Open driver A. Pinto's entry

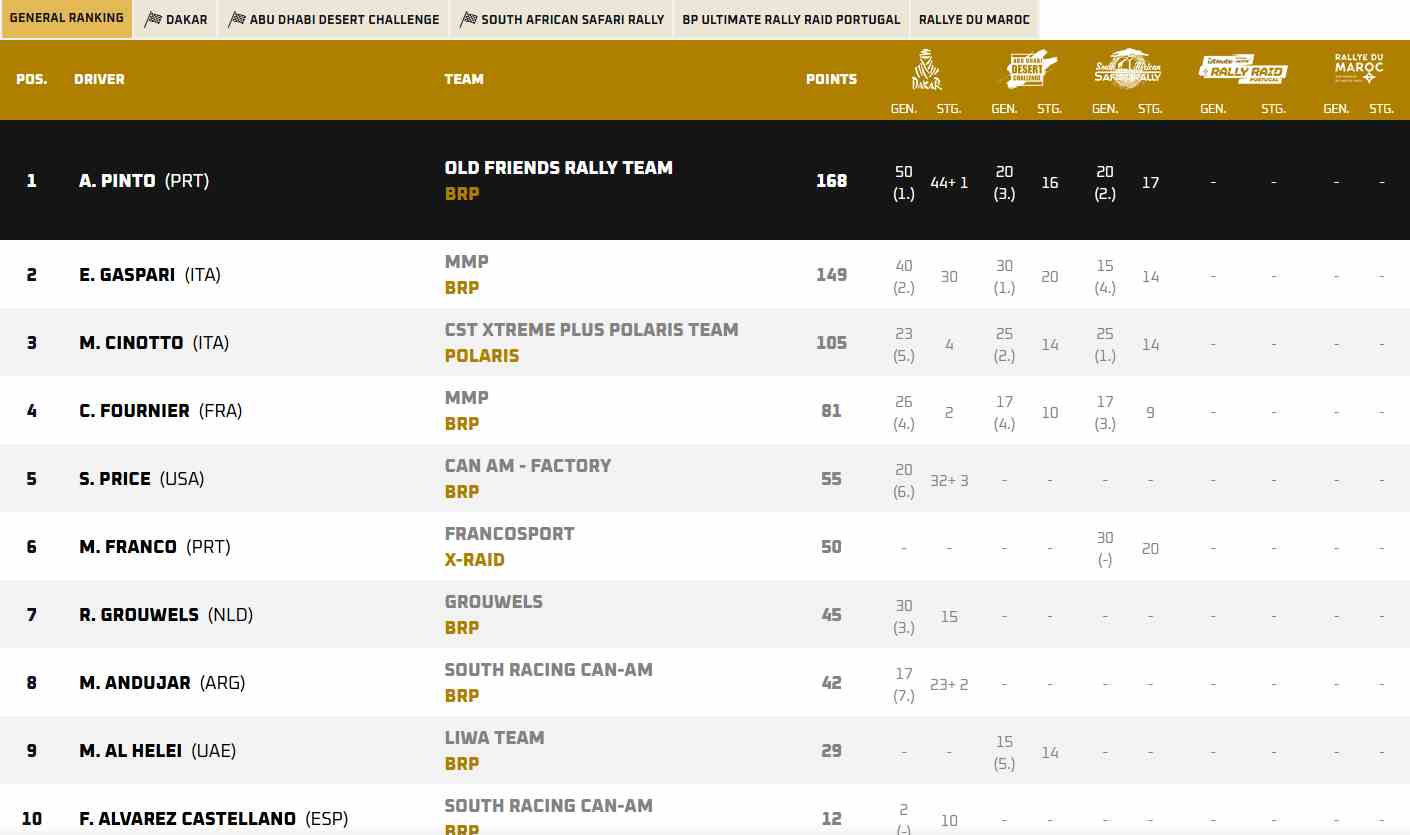tap(117, 181)
